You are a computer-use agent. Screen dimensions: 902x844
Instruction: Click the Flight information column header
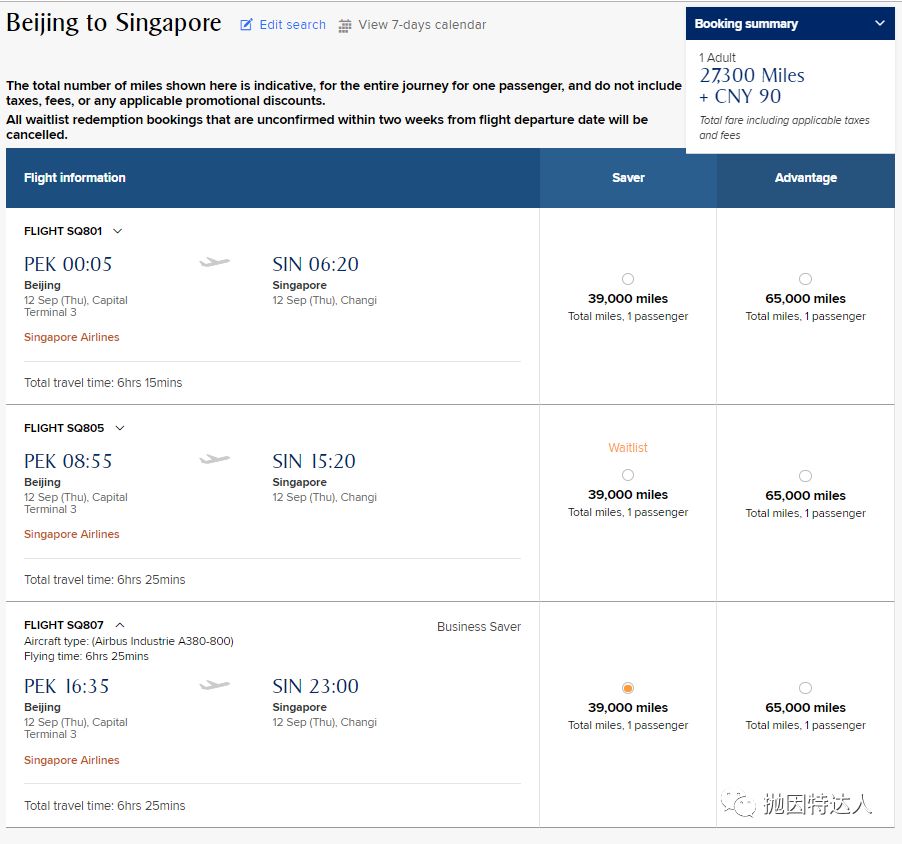coord(273,178)
